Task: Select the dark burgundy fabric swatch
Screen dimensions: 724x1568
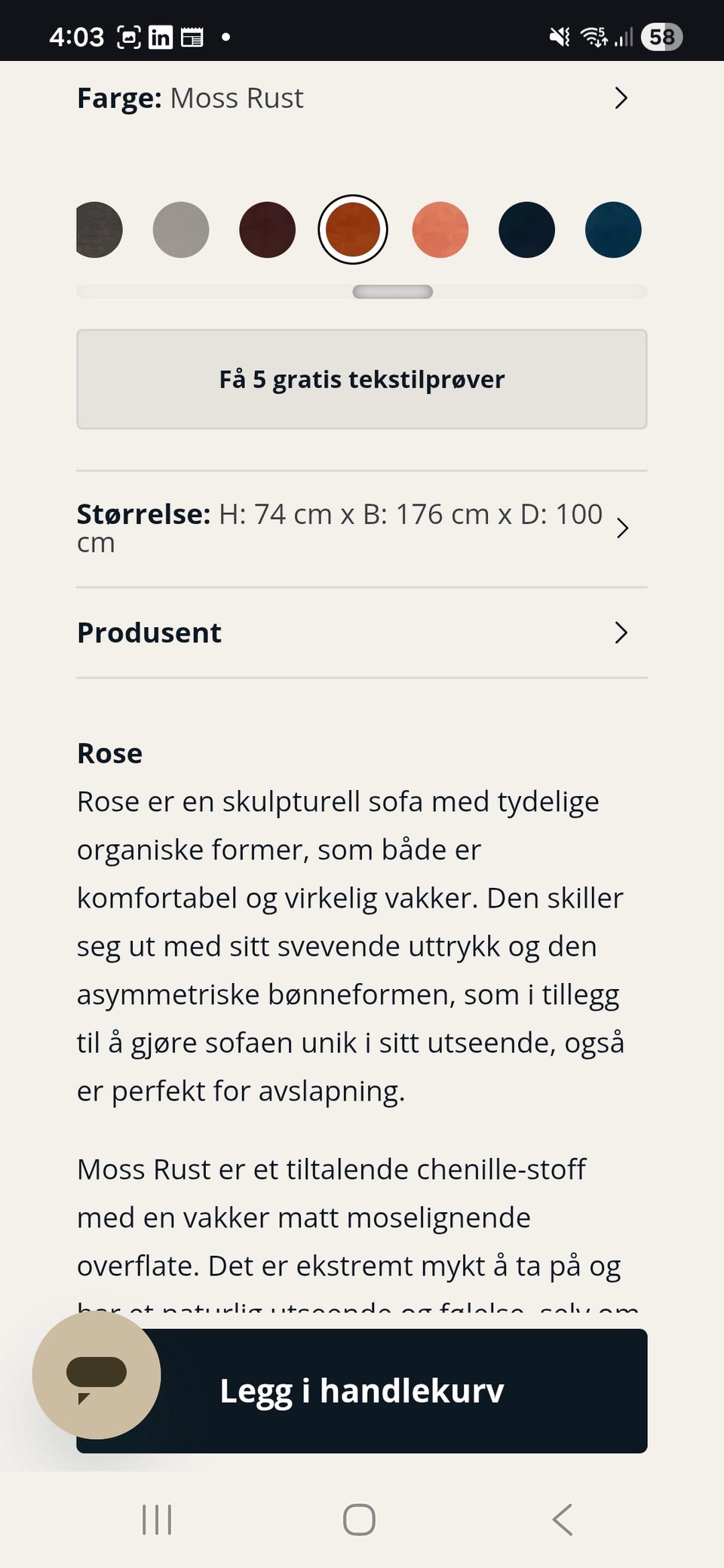Action: (x=267, y=230)
